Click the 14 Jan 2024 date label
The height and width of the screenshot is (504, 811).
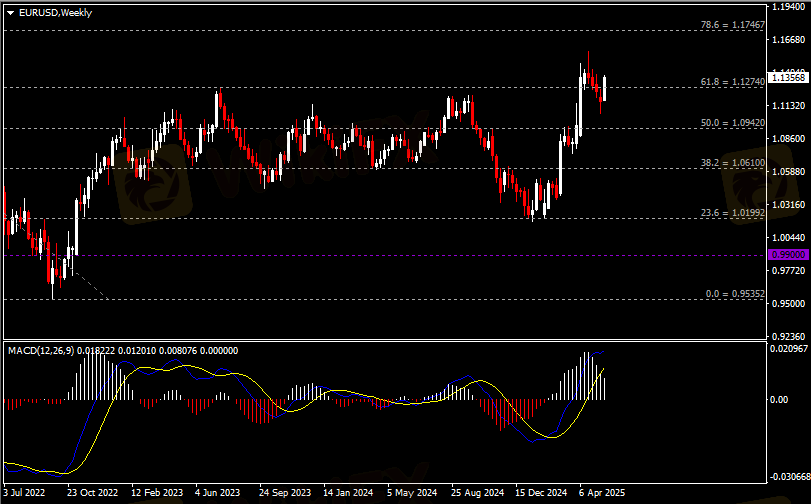coord(348,493)
